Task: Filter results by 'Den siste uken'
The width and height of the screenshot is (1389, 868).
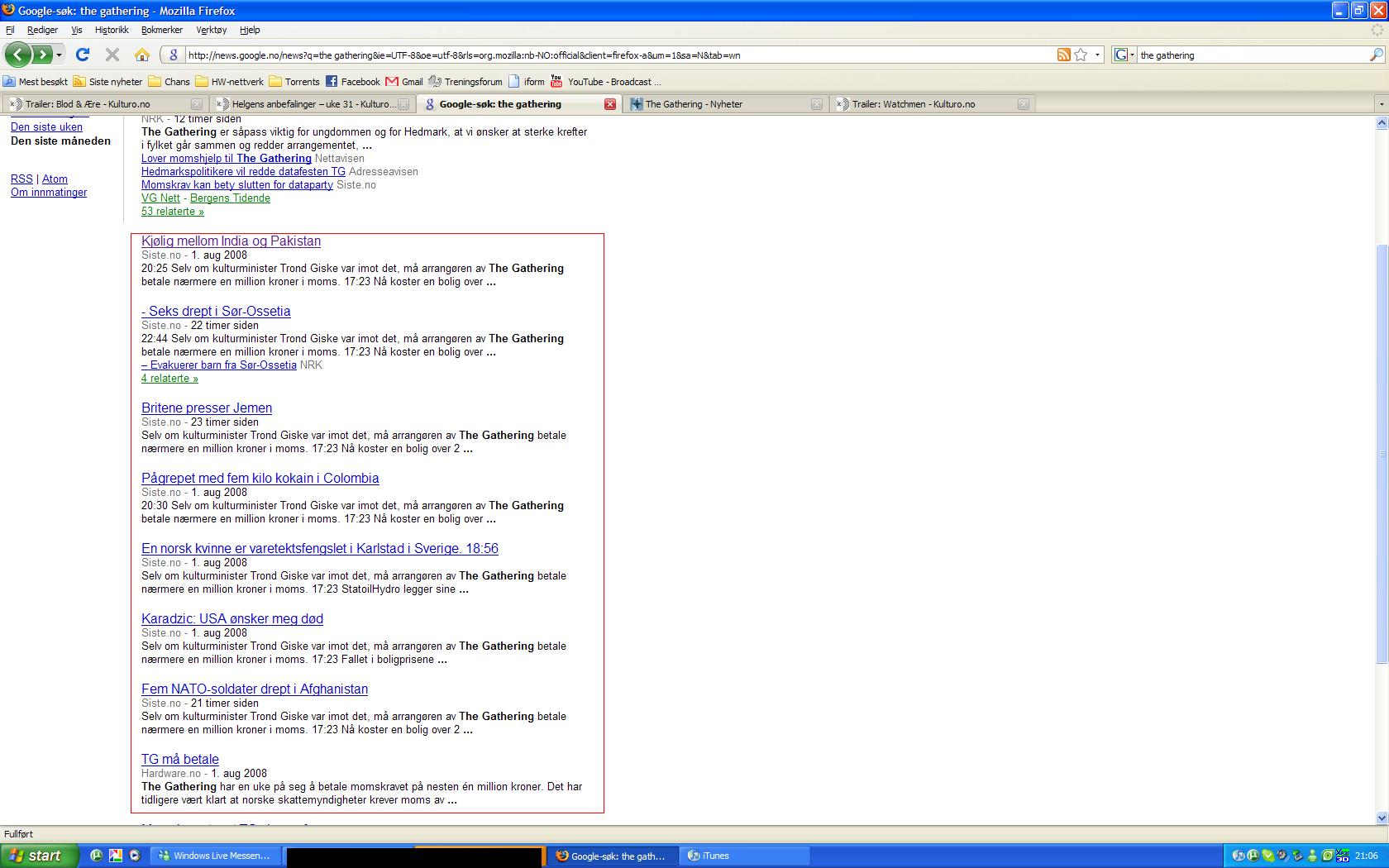Action: pos(46,127)
